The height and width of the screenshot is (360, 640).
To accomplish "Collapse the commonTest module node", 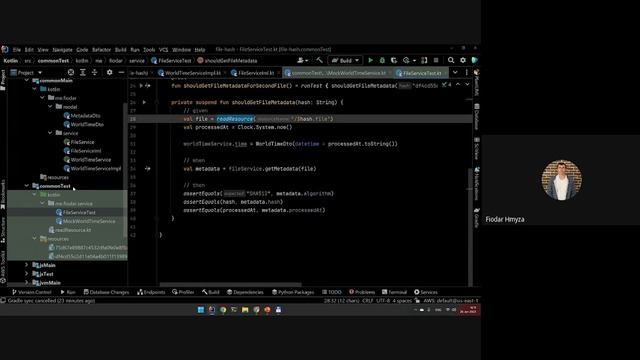I will (x=27, y=186).
